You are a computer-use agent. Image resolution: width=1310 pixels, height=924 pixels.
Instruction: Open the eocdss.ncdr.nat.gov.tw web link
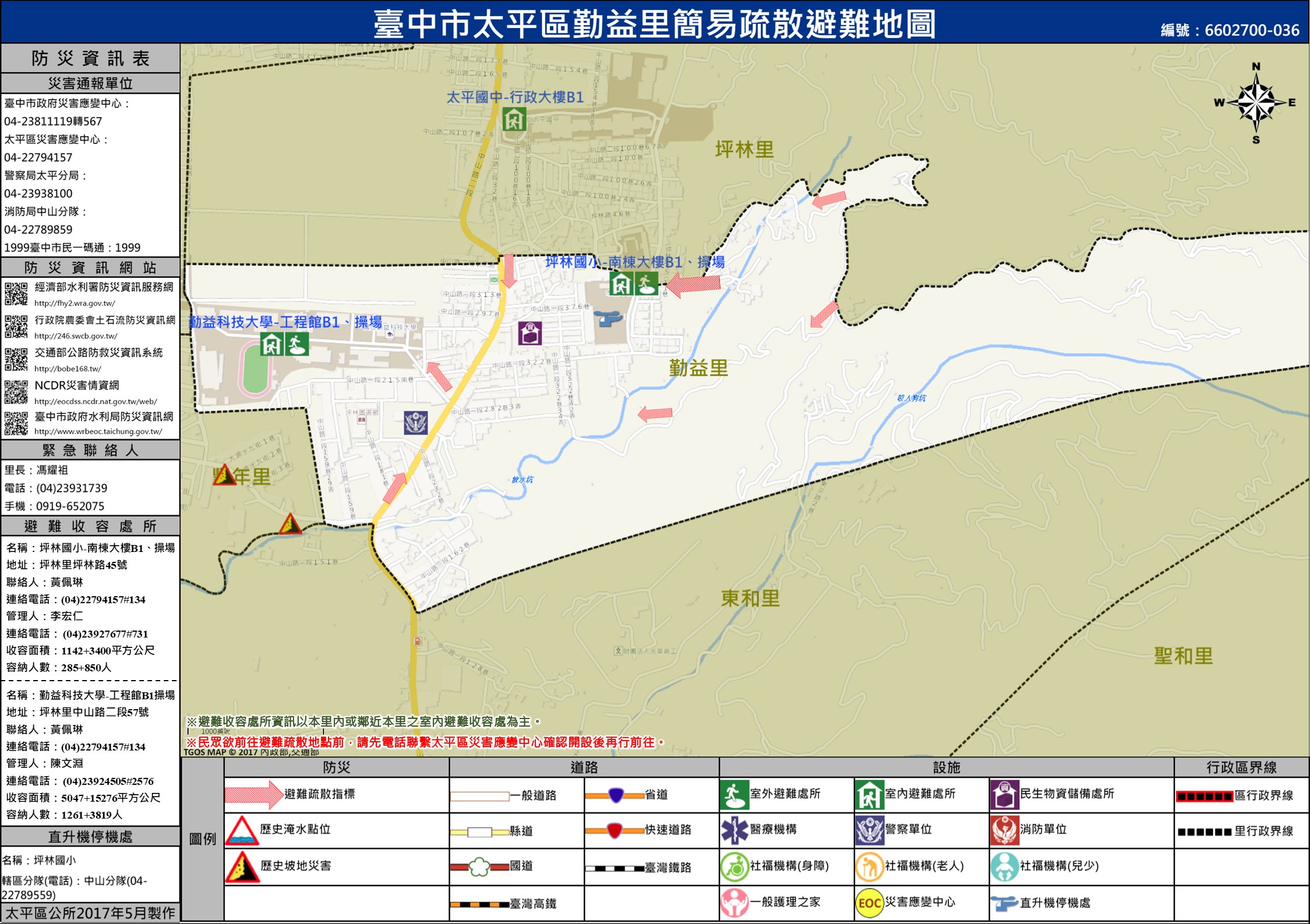point(96,401)
